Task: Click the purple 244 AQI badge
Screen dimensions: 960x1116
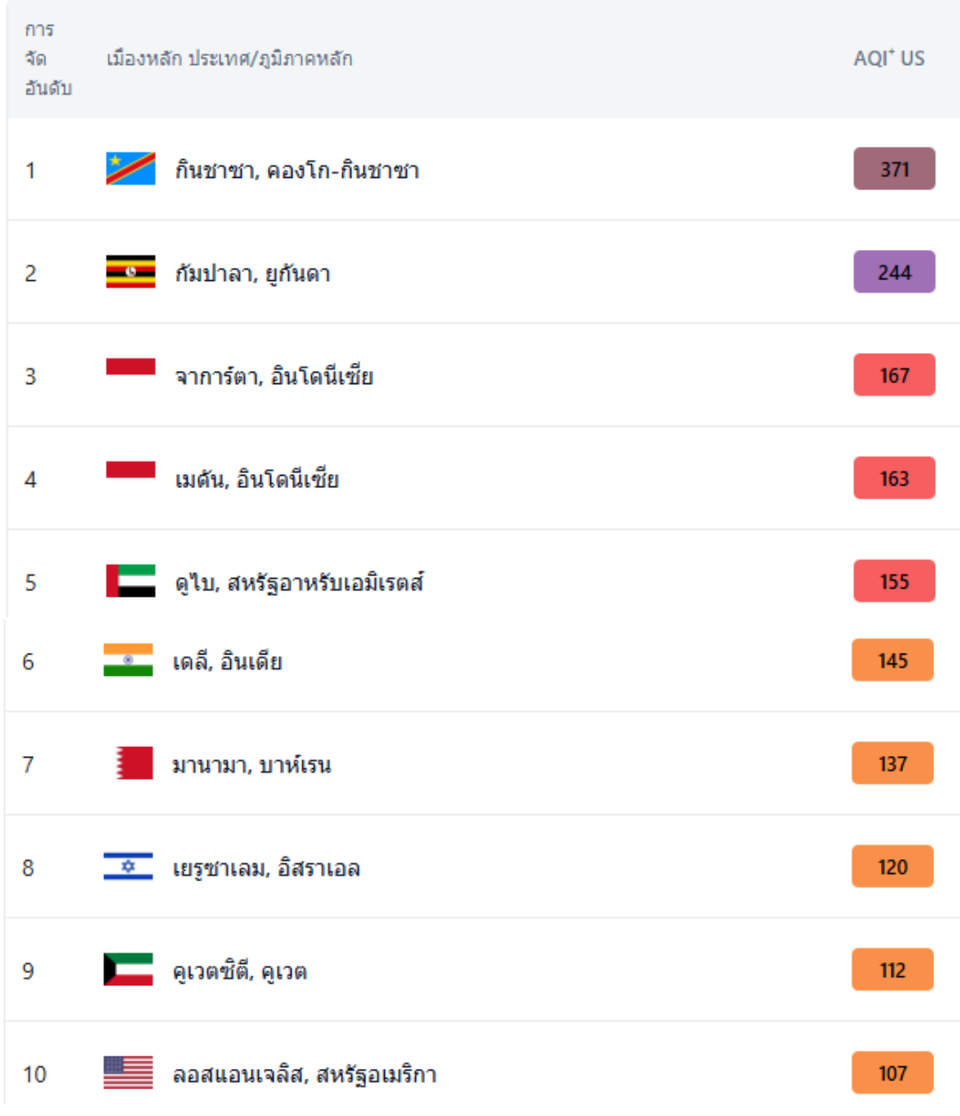Action: (895, 272)
